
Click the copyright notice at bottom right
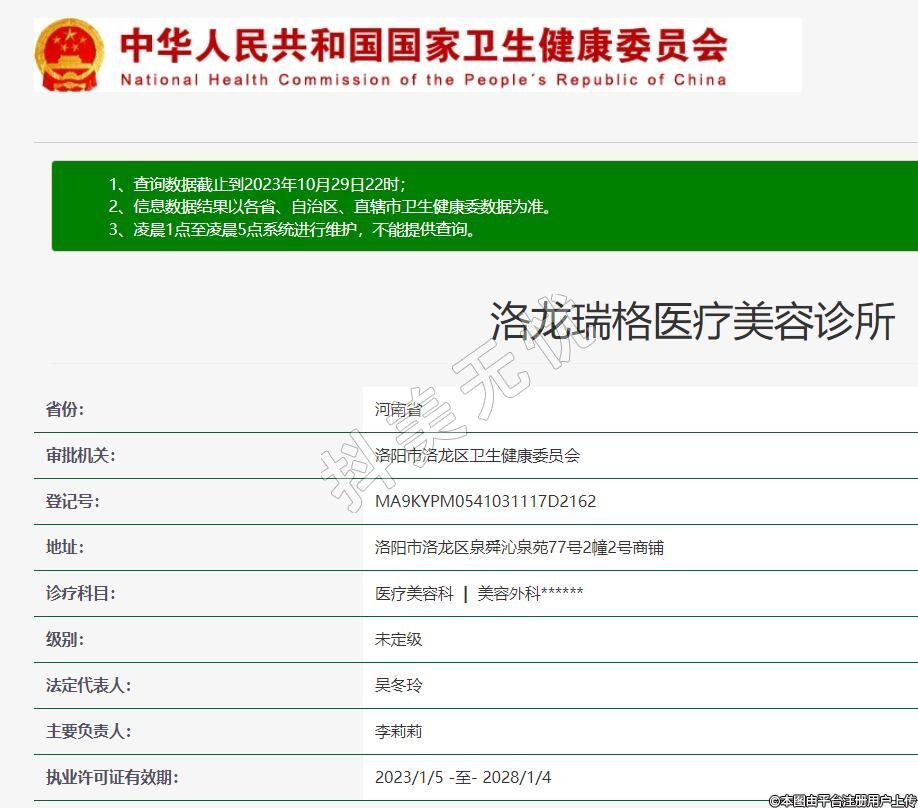[842, 800]
